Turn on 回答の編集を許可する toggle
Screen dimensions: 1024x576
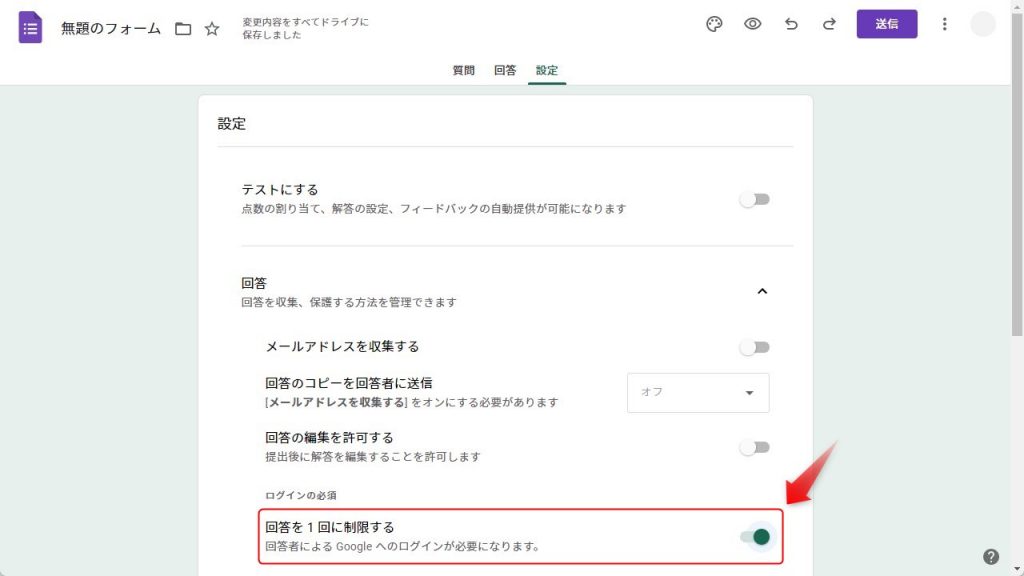tap(755, 447)
